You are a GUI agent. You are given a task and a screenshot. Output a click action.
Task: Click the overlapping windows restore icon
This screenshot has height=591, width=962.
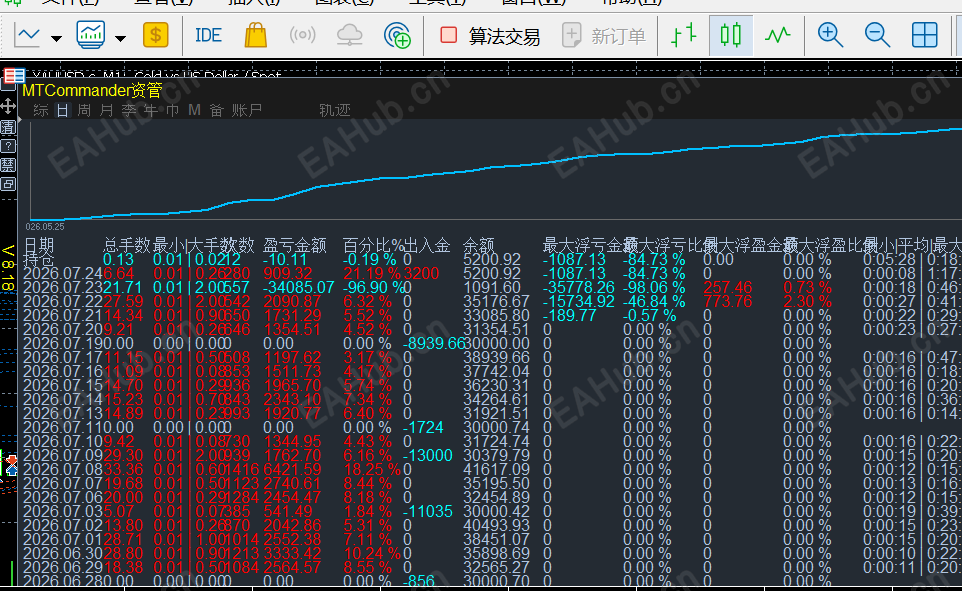(x=8, y=183)
